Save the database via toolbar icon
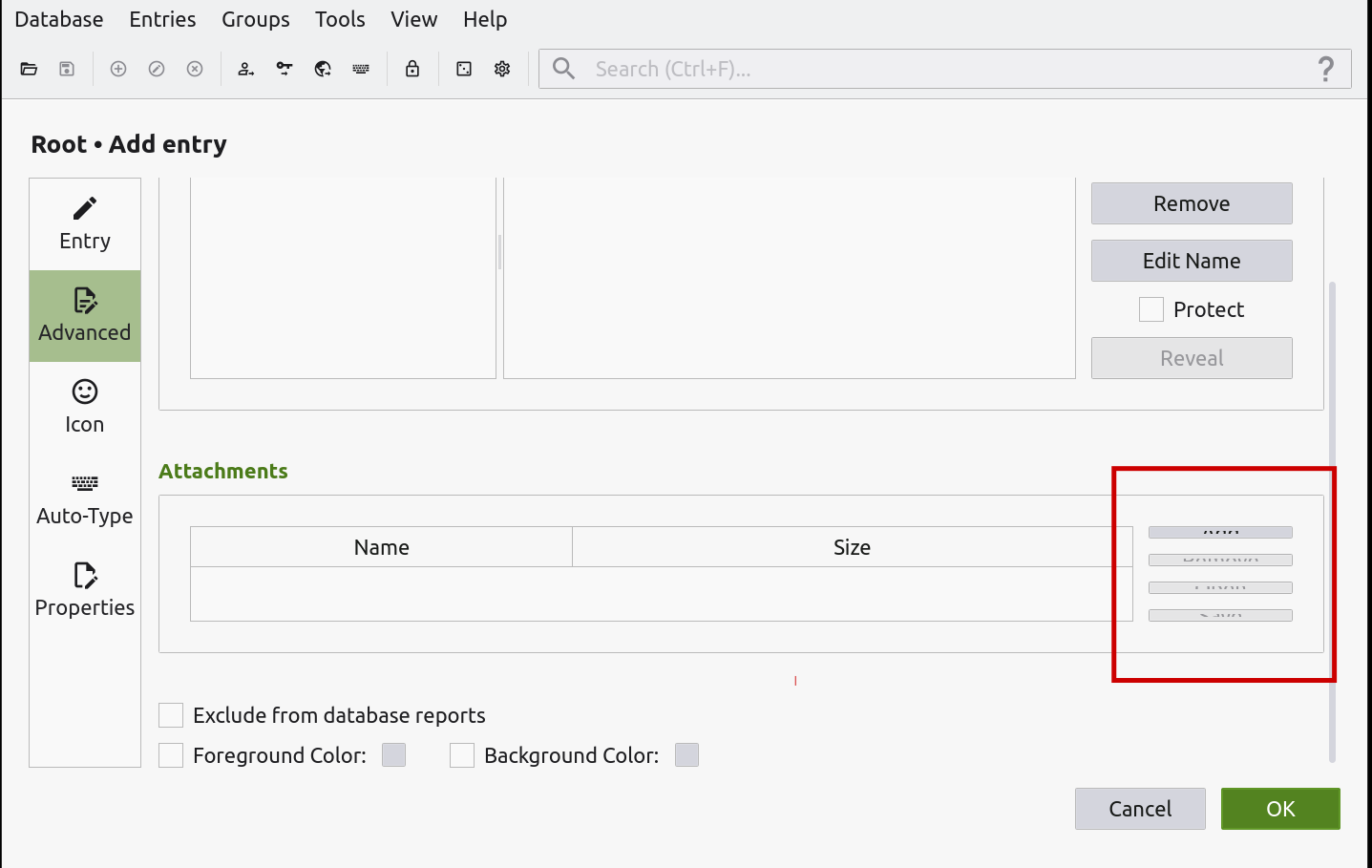Viewport: 1372px width, 868px height. (66, 68)
